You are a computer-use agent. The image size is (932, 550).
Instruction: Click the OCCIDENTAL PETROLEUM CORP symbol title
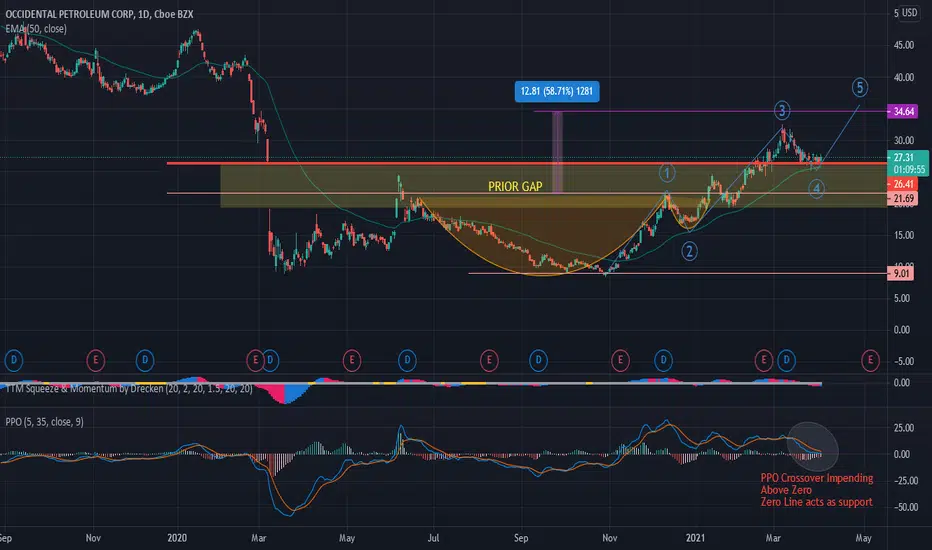[99, 14]
